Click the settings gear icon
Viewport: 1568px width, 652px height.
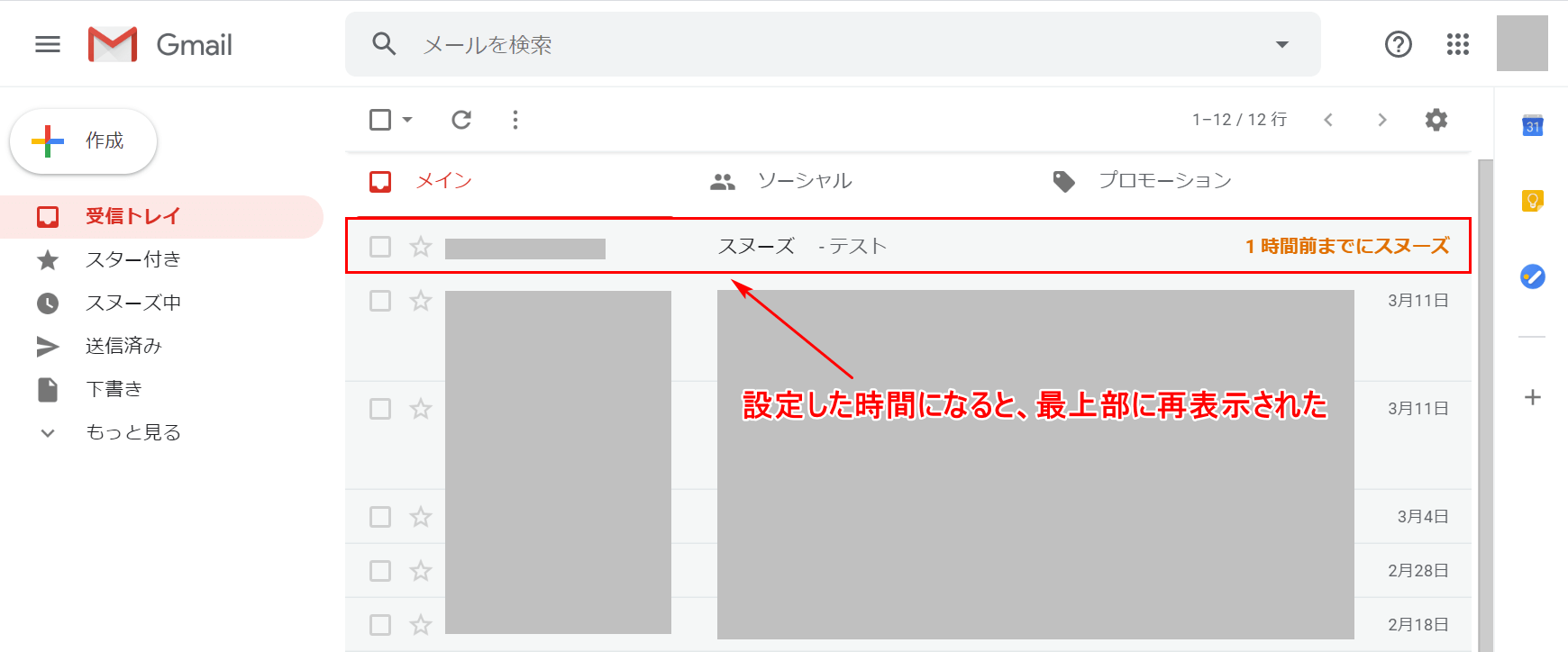click(1436, 120)
